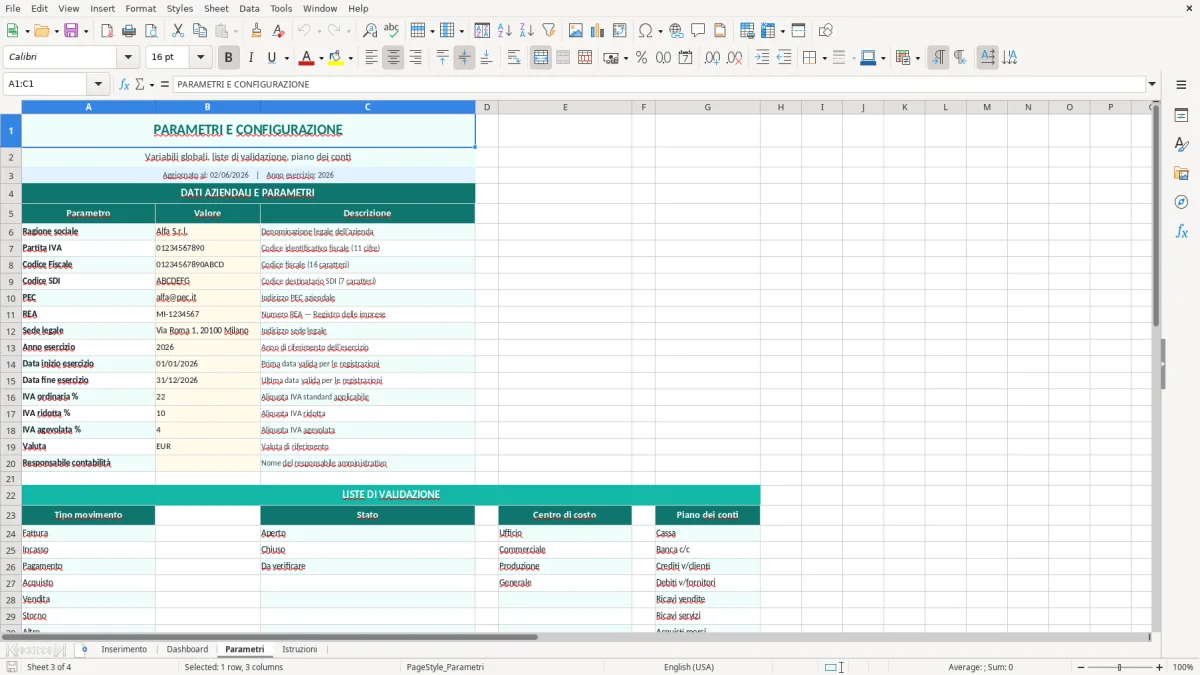This screenshot has width=1200, height=675.
Task: Click the zoom slider in status bar
Action: point(1119,667)
